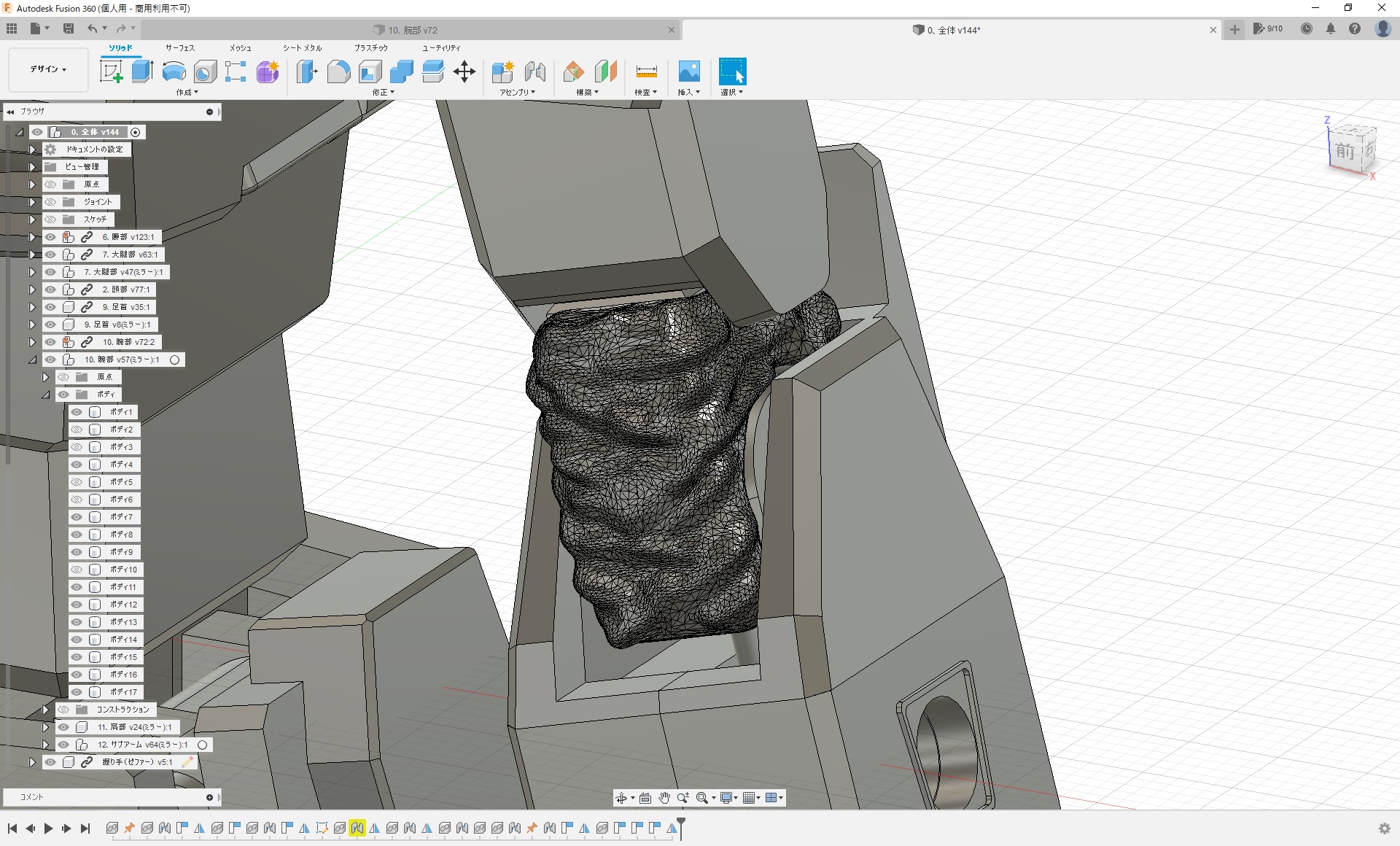Image resolution: width=1400 pixels, height=846 pixels.
Task: Collapse the ボディ folder
Action: 45,395
